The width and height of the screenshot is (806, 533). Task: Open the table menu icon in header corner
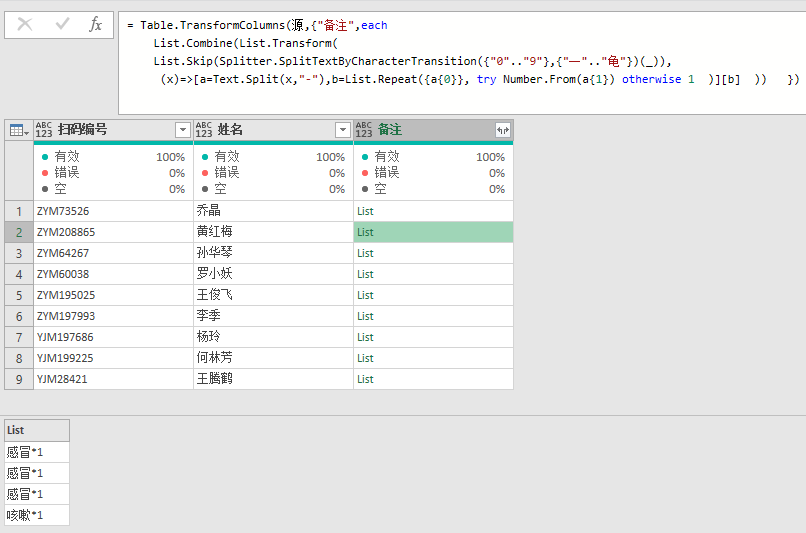pos(19,130)
